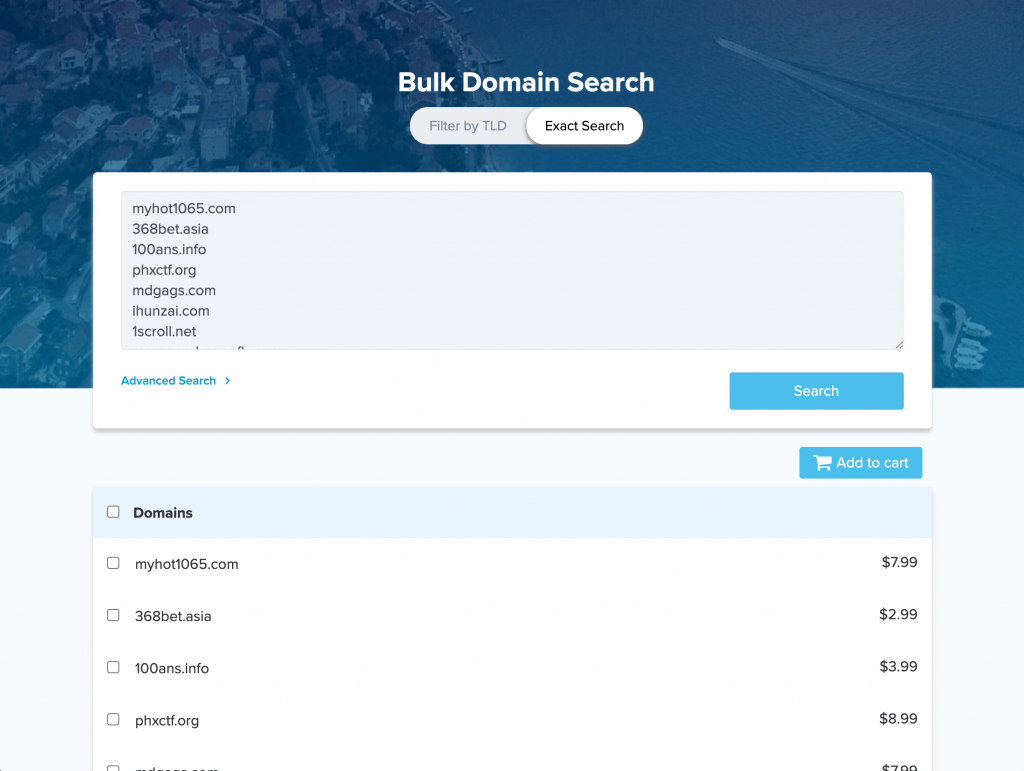
Task: Select the 100ans.info checkbox
Action: coord(113,667)
